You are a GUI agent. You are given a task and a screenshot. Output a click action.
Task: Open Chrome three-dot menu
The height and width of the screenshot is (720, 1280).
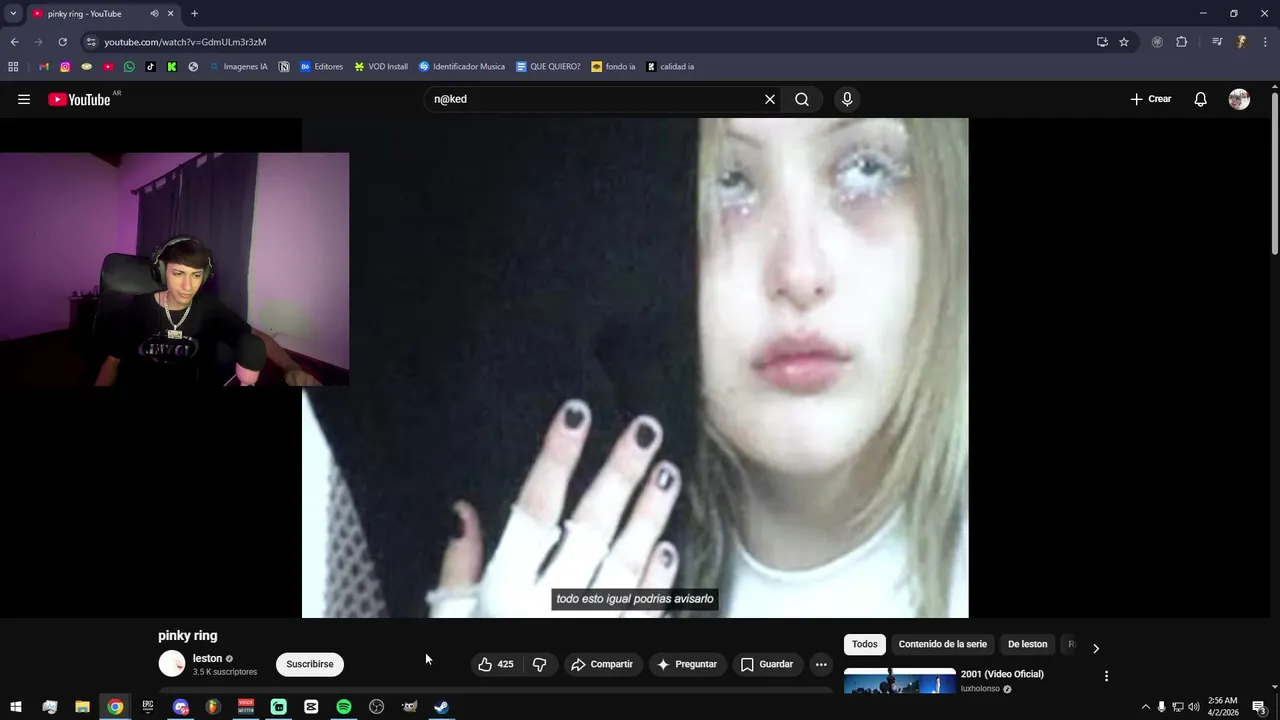coord(1266,42)
